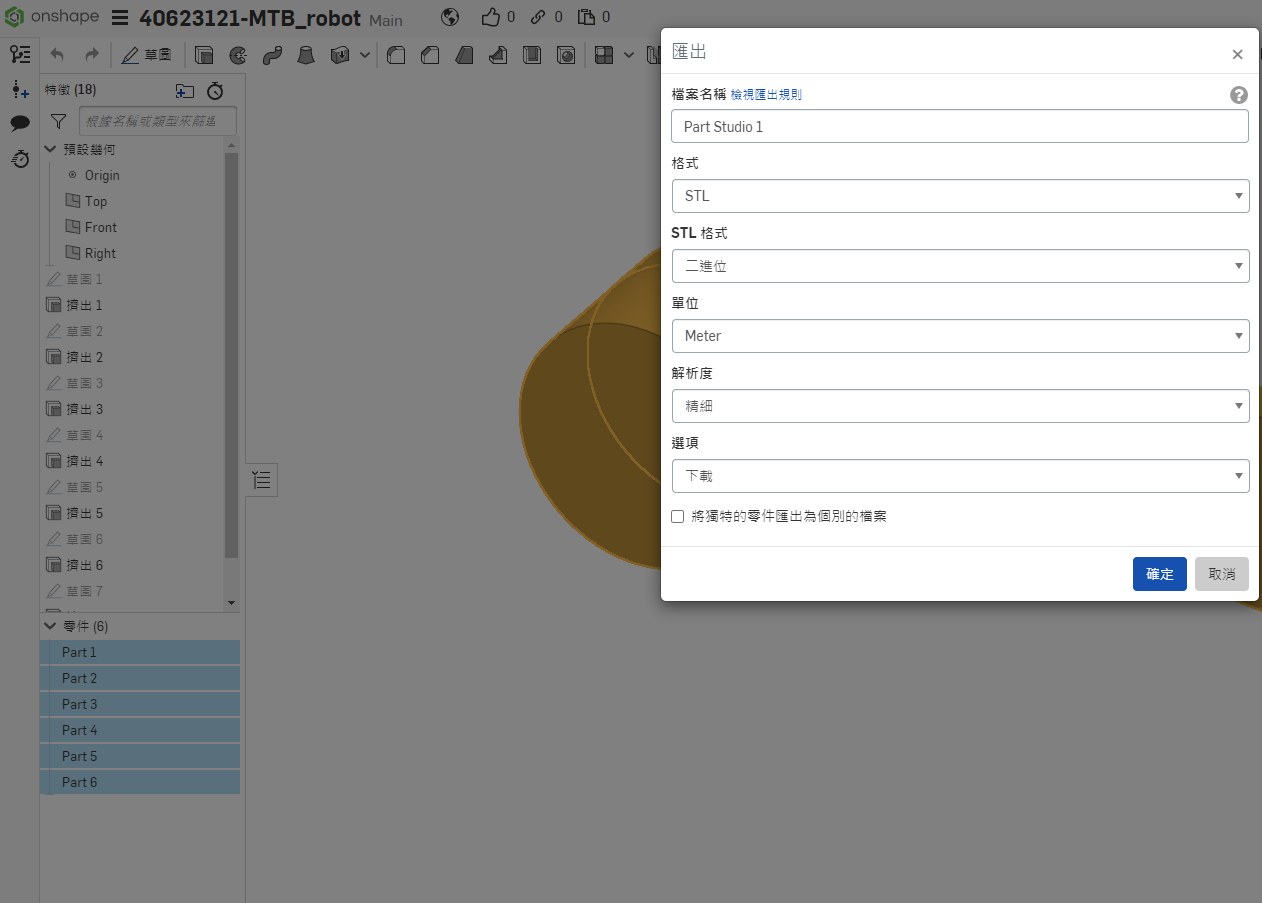Click the export dialog help icon

pyautogui.click(x=1239, y=95)
